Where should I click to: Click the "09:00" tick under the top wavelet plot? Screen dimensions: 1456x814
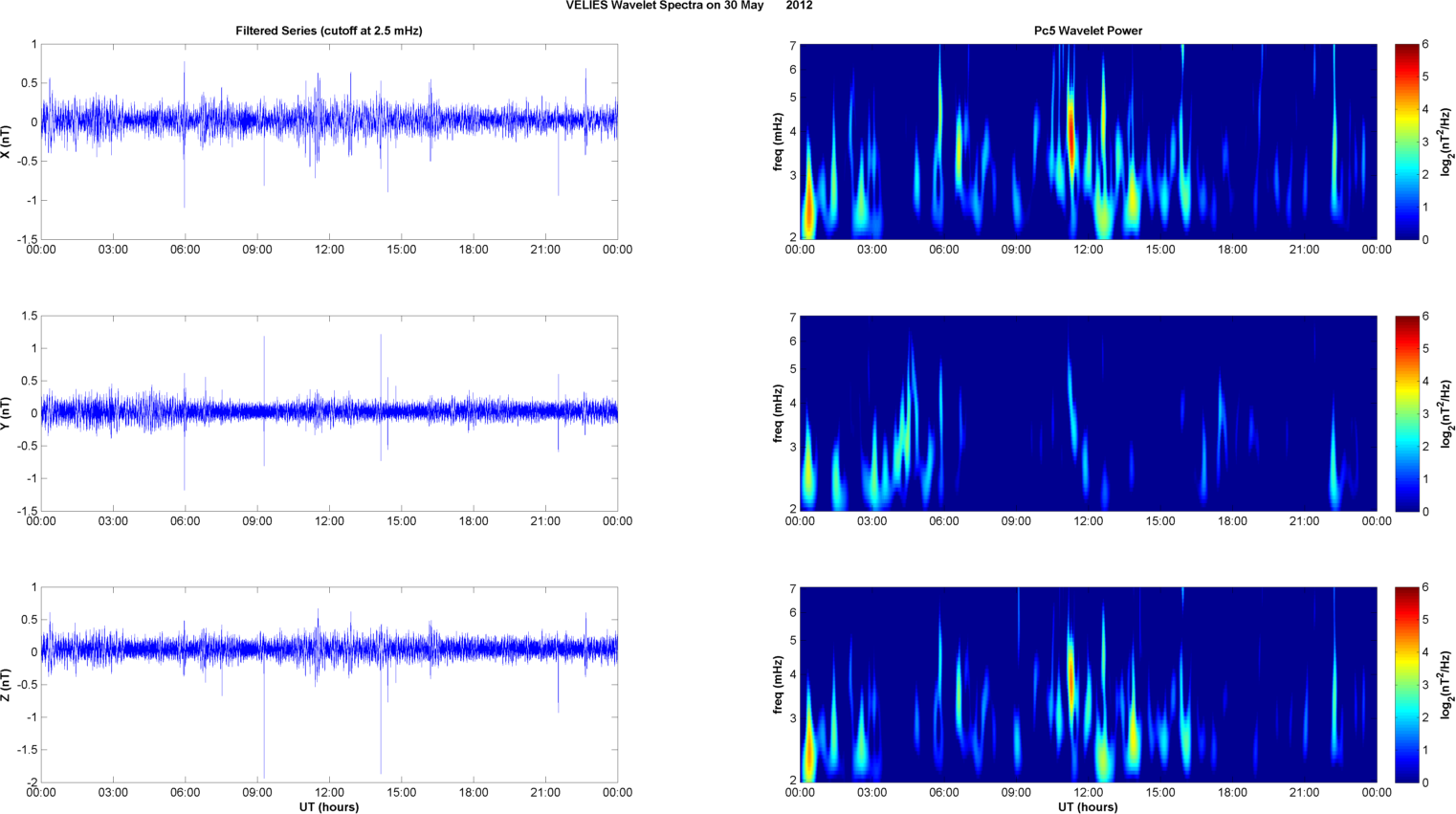click(1016, 250)
